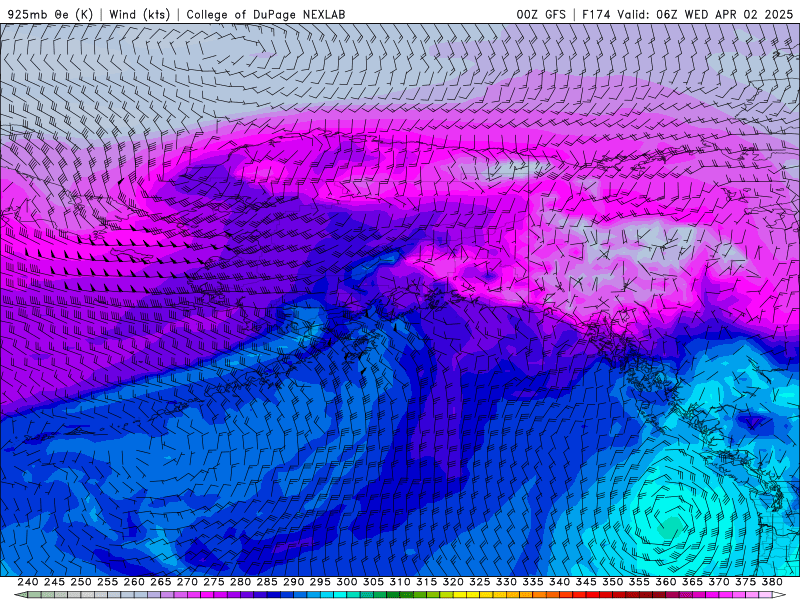Click the 355 value on color scale

pos(639,582)
